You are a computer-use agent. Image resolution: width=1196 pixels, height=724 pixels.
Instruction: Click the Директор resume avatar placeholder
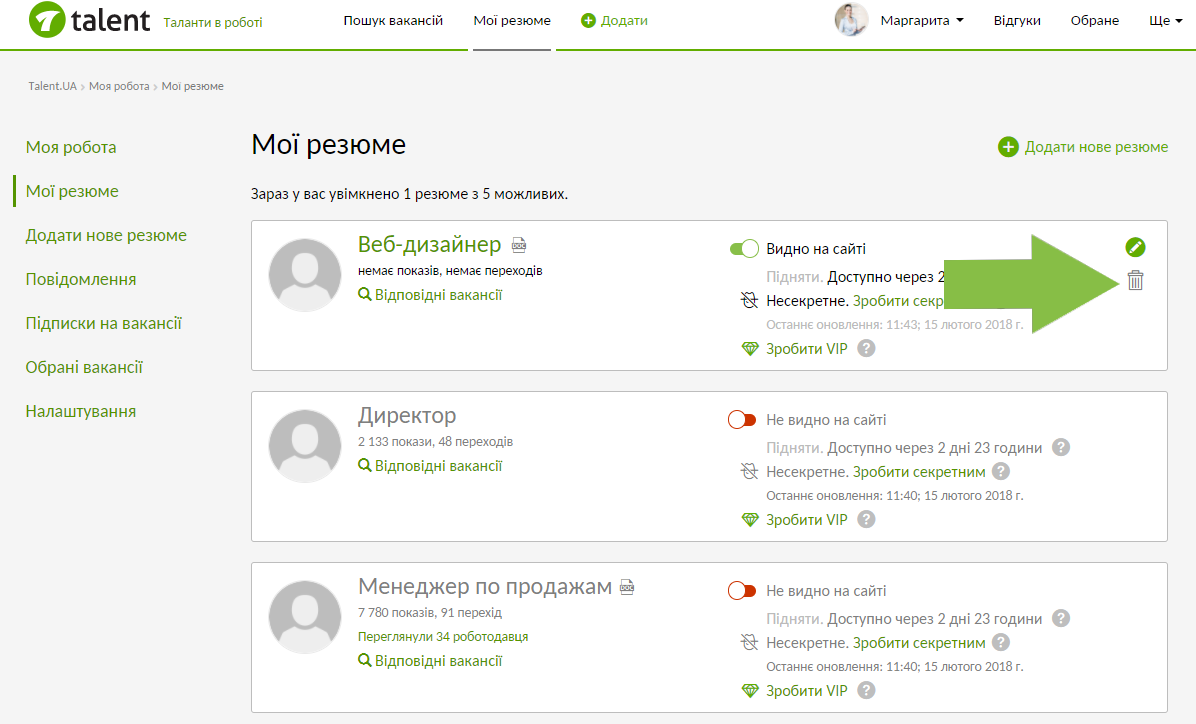click(305, 446)
